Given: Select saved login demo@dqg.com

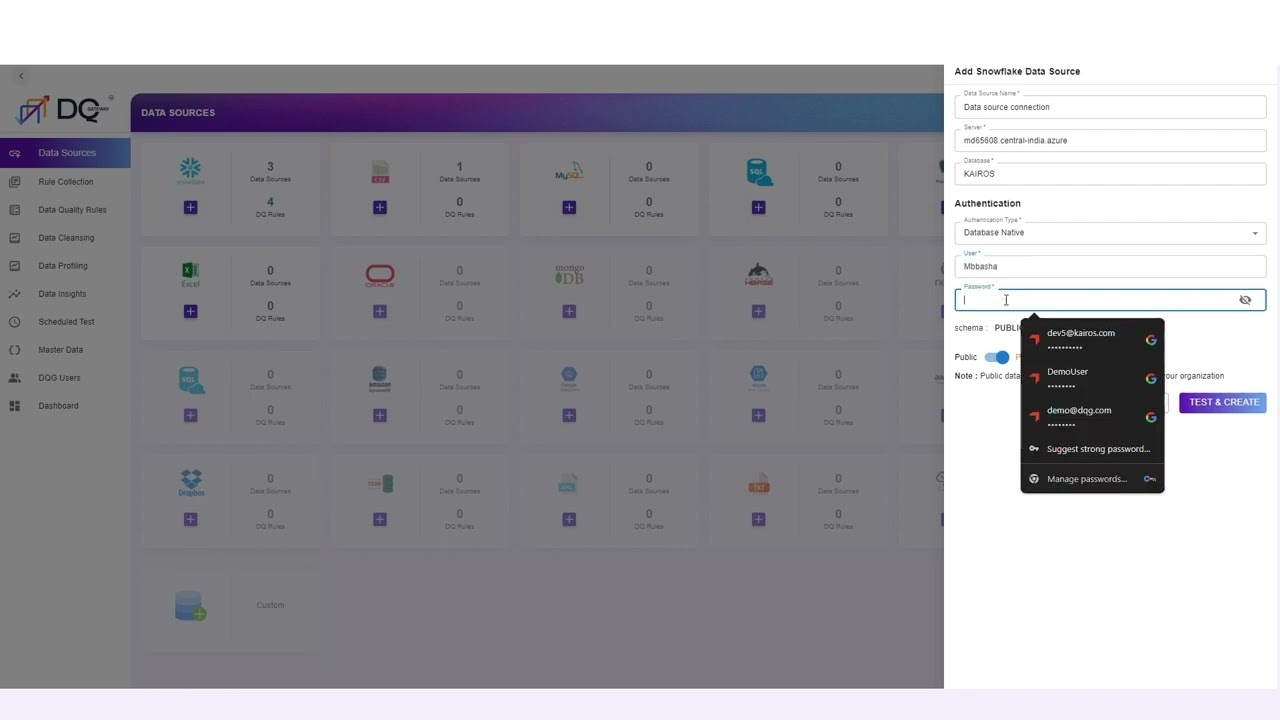Looking at the screenshot, I should (x=1092, y=416).
